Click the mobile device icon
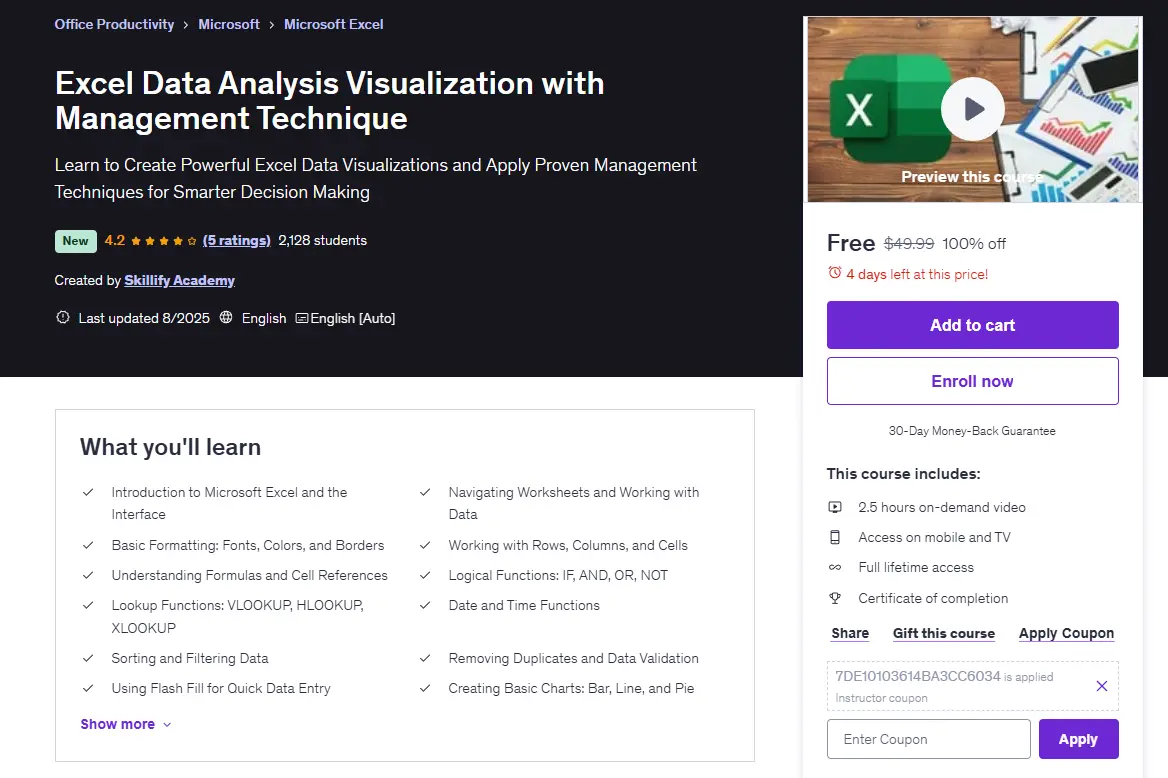Screen dimensions: 1168x778 tap(835, 537)
